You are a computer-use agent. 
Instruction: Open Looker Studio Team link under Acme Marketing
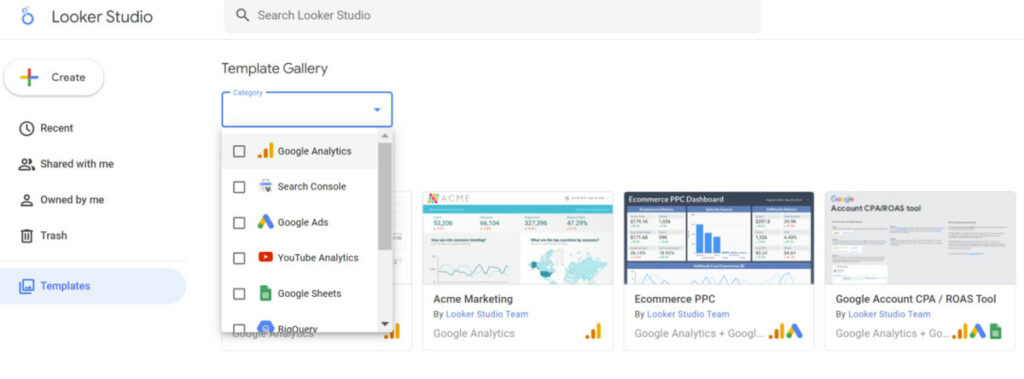point(487,314)
